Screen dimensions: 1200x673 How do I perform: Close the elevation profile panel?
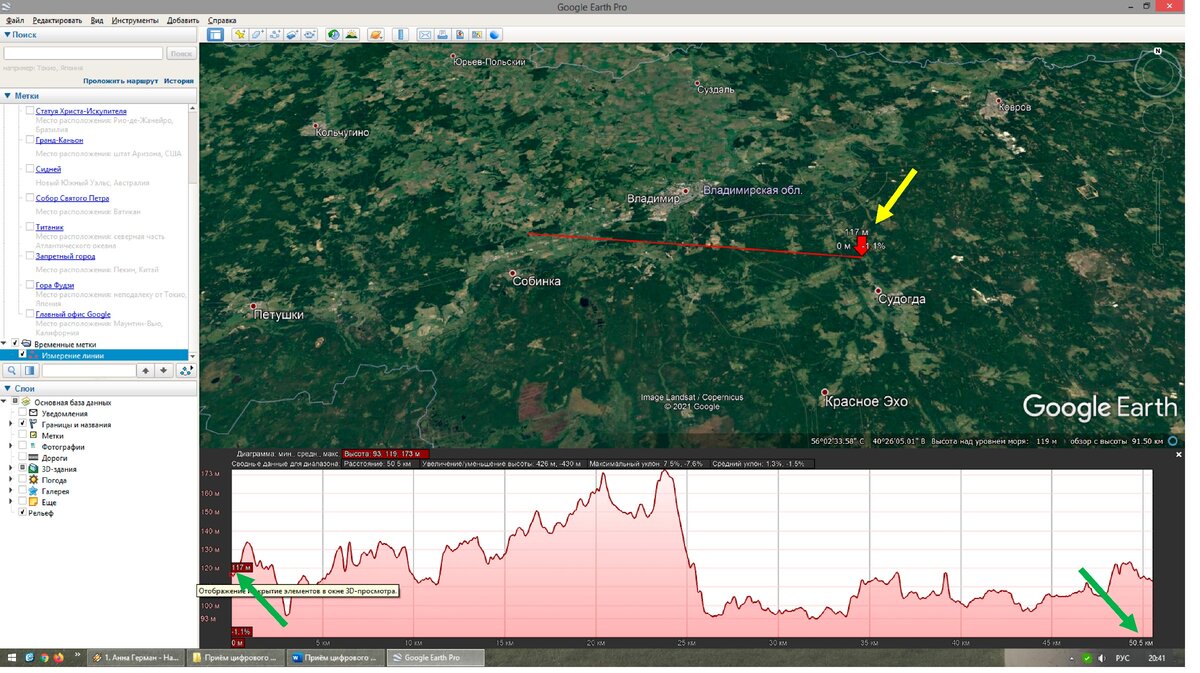(x=1177, y=454)
